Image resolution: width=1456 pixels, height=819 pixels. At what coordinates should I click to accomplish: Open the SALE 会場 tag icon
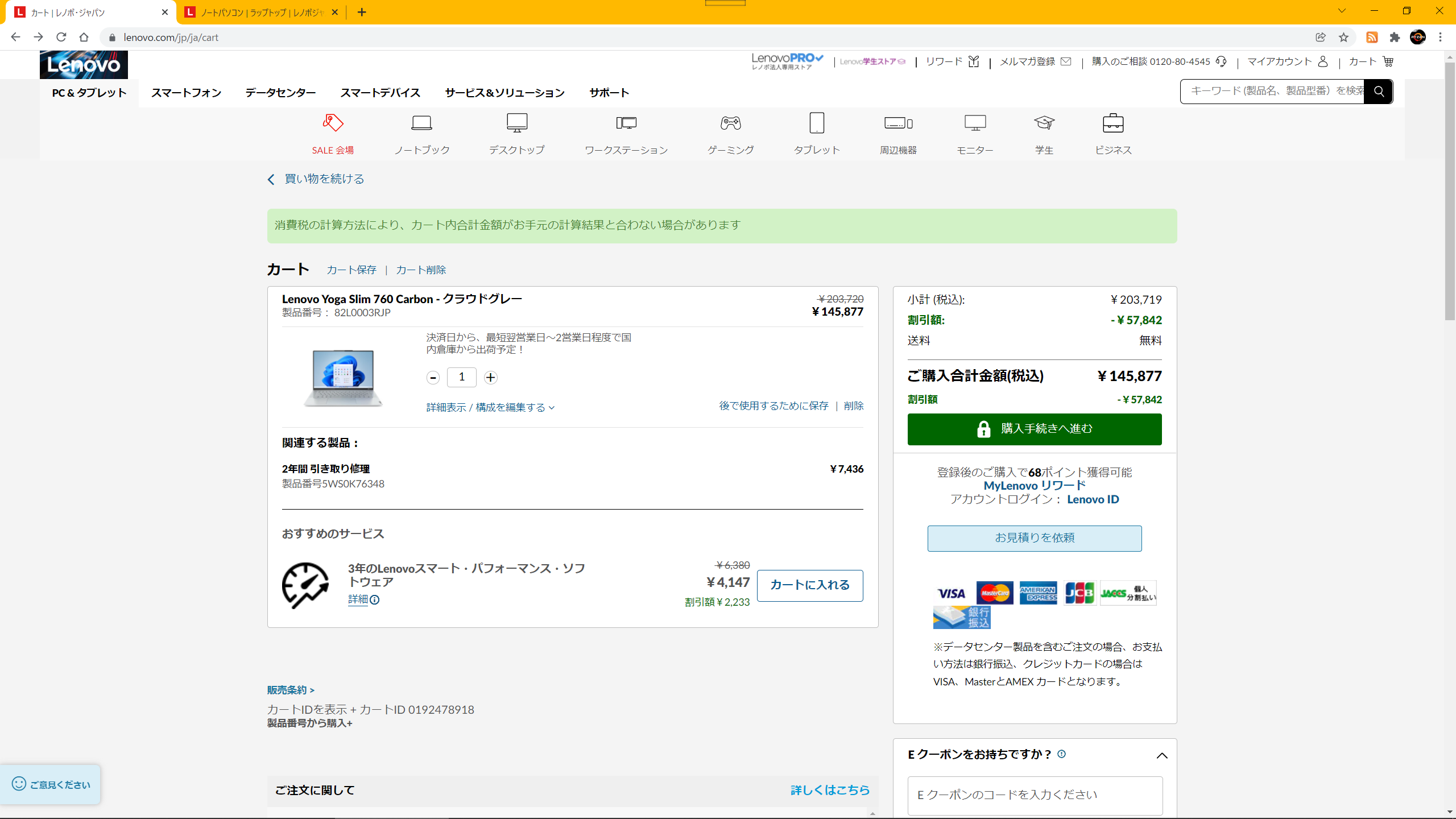[333, 123]
